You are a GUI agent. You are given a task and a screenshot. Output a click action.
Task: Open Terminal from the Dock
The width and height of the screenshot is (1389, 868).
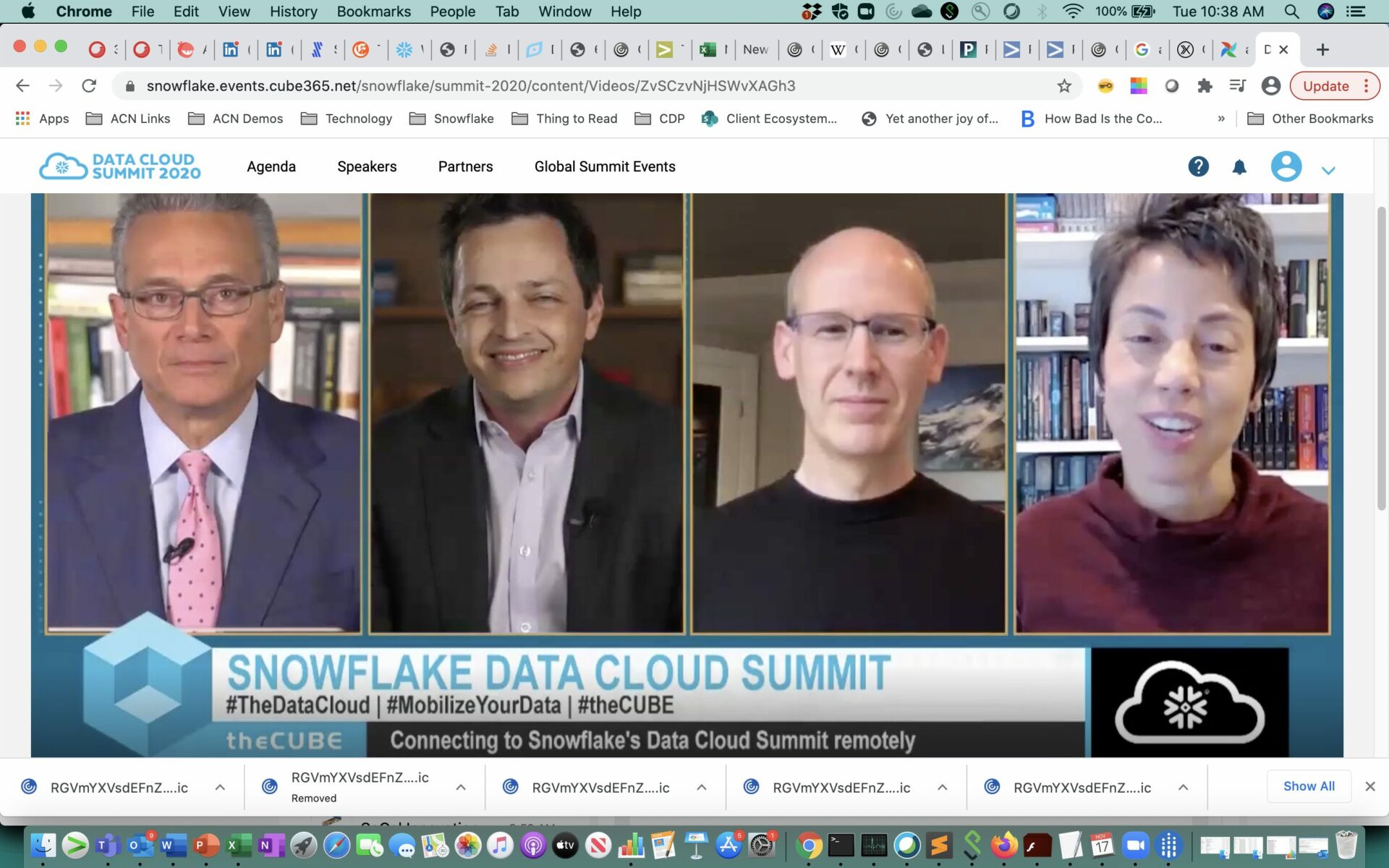pyautogui.click(x=841, y=845)
